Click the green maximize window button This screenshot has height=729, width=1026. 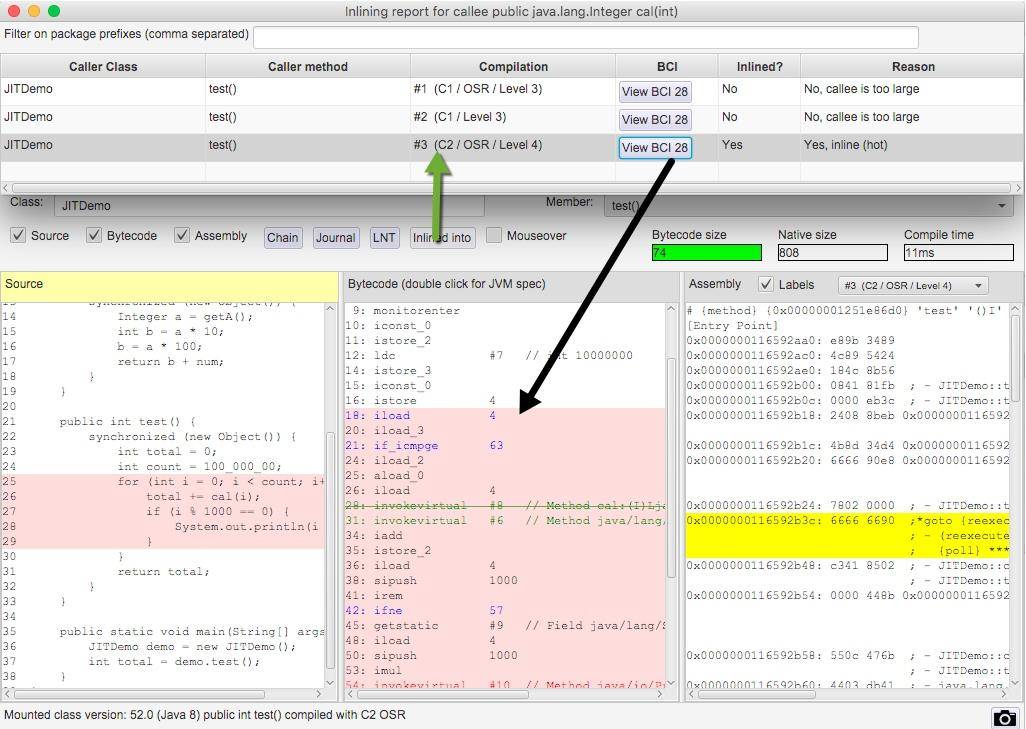coord(54,11)
